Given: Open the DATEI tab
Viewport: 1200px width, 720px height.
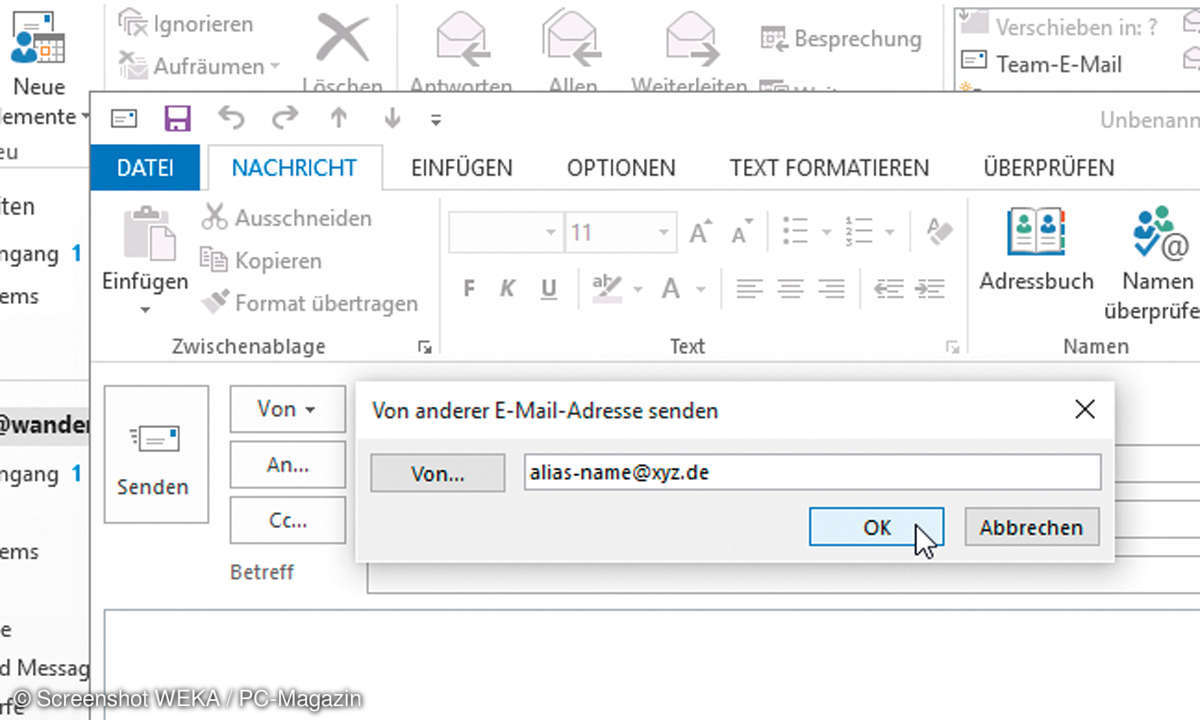Looking at the screenshot, I should point(144,168).
